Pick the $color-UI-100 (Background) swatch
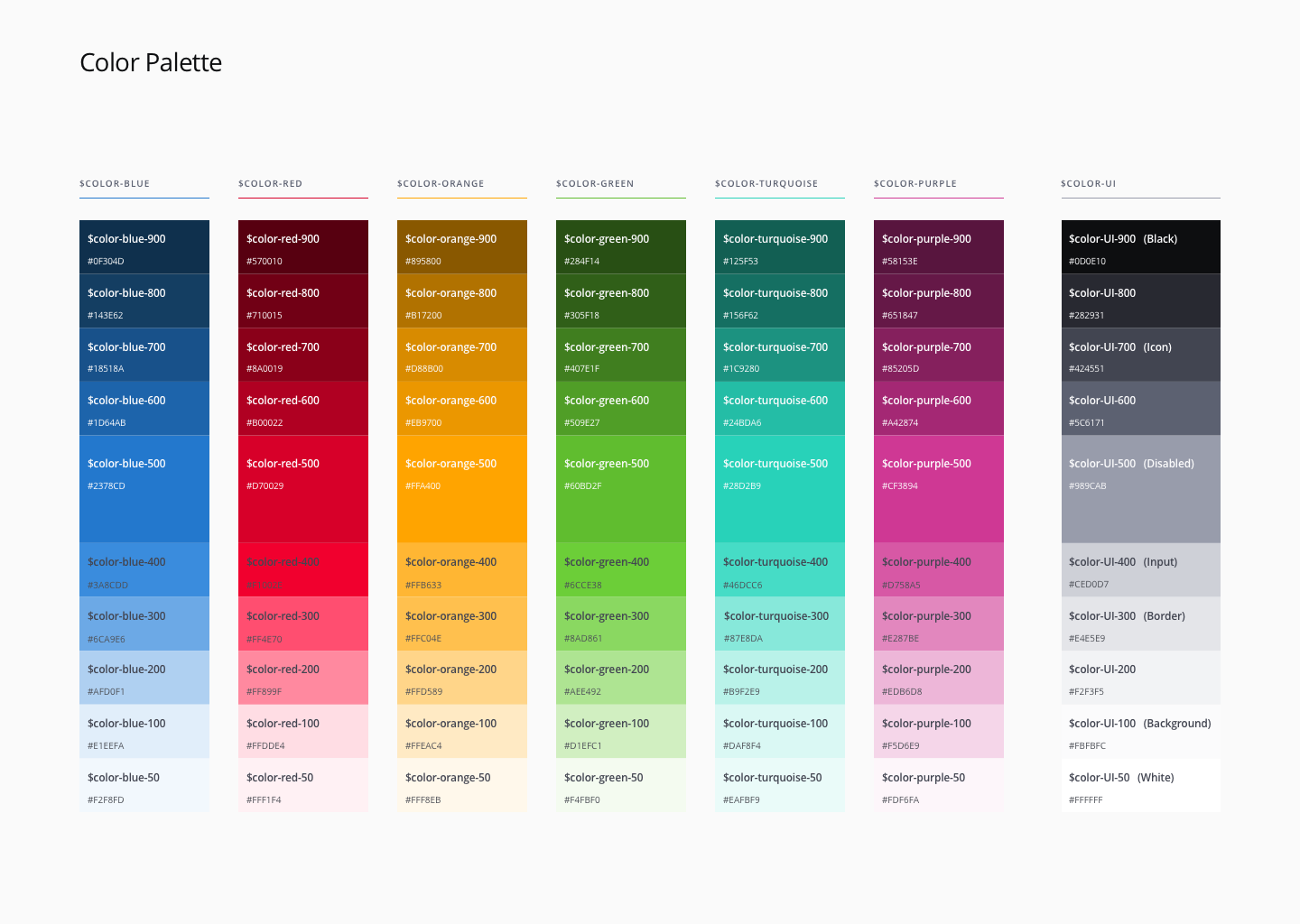Viewport: 1300px width, 924px height. (x=1141, y=732)
